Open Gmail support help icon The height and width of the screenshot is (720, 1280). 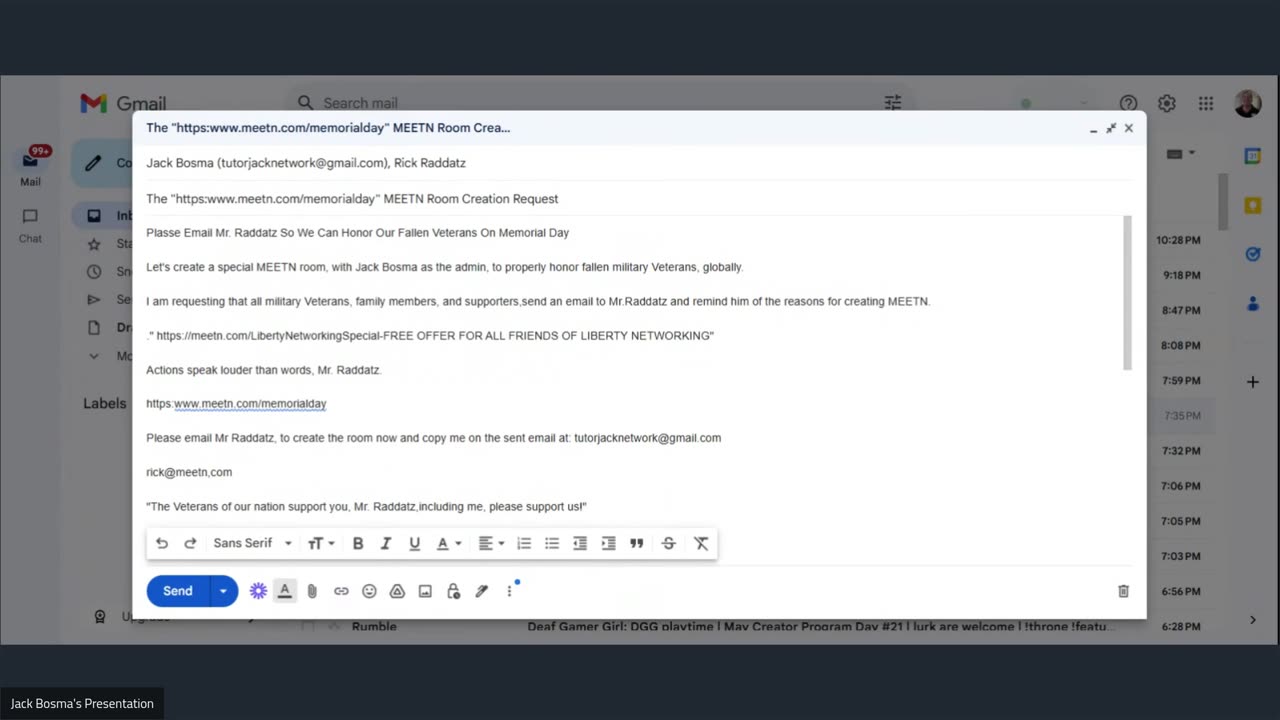(1128, 103)
